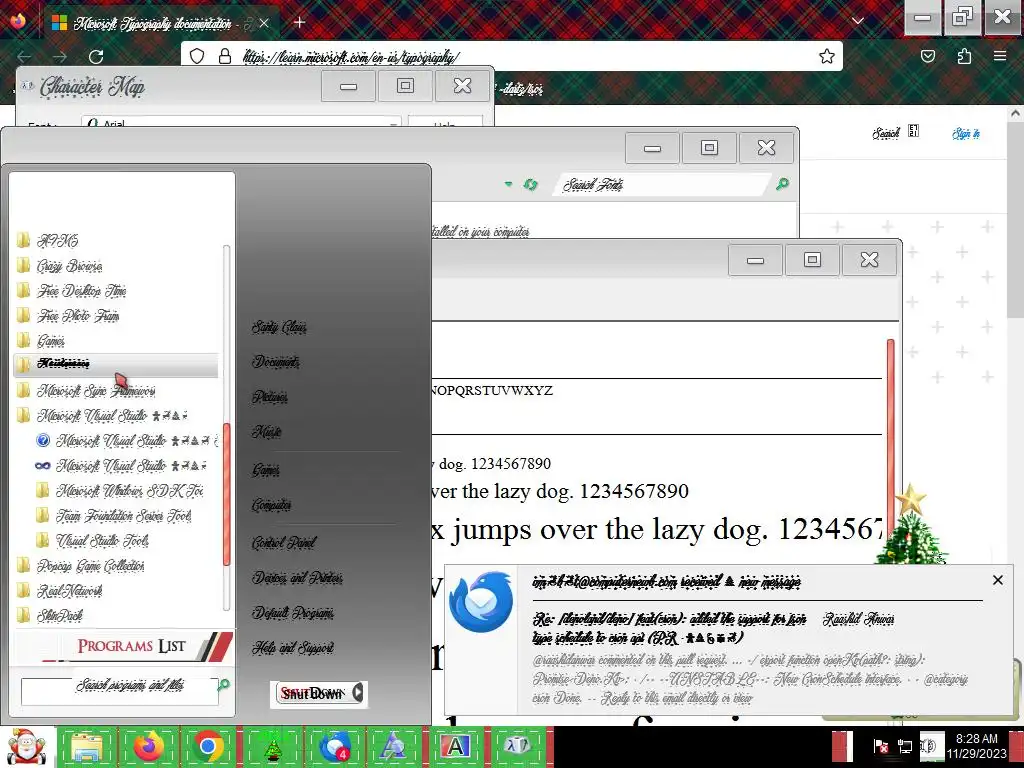Screen dimensions: 1024x768
Task: Expand the RealNetworks folder
Action: tap(59, 590)
